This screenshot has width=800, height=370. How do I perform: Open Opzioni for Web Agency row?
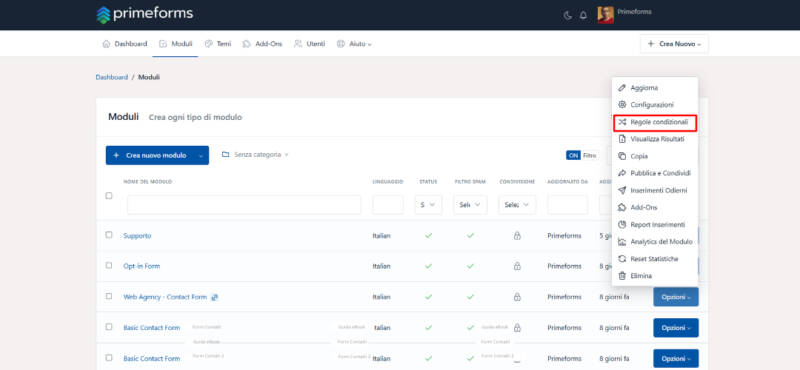[x=676, y=297]
